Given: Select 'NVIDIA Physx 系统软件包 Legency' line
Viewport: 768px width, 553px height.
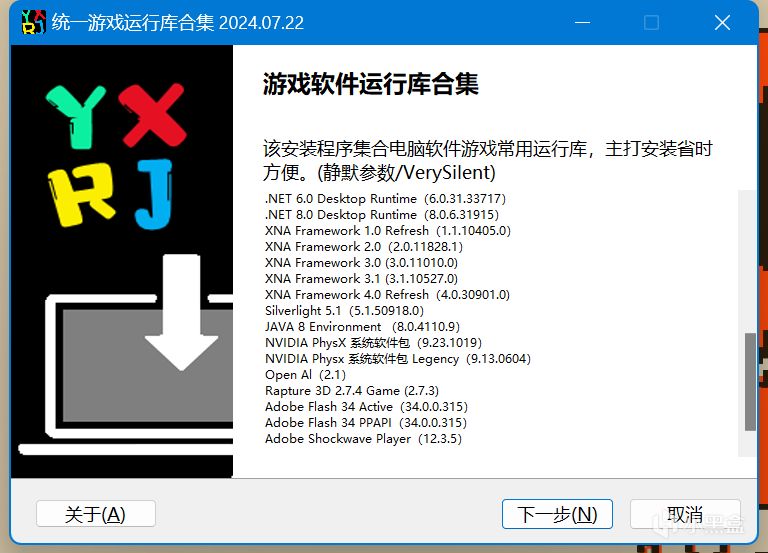Looking at the screenshot, I should (398, 359).
